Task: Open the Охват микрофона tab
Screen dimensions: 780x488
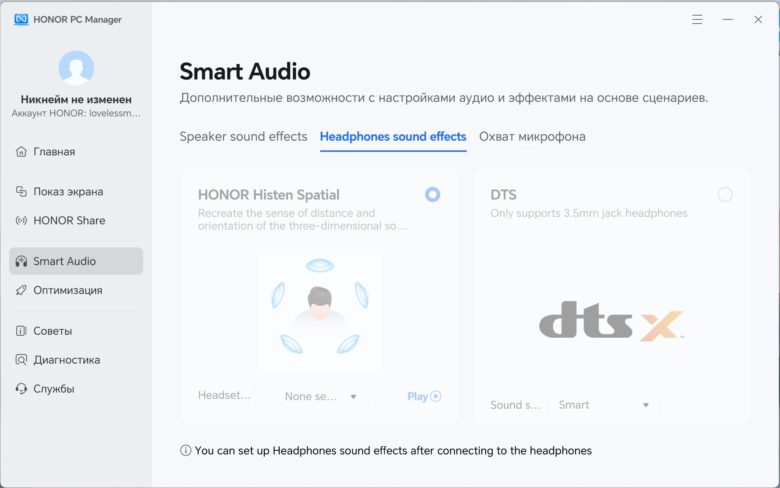Action: pos(532,136)
